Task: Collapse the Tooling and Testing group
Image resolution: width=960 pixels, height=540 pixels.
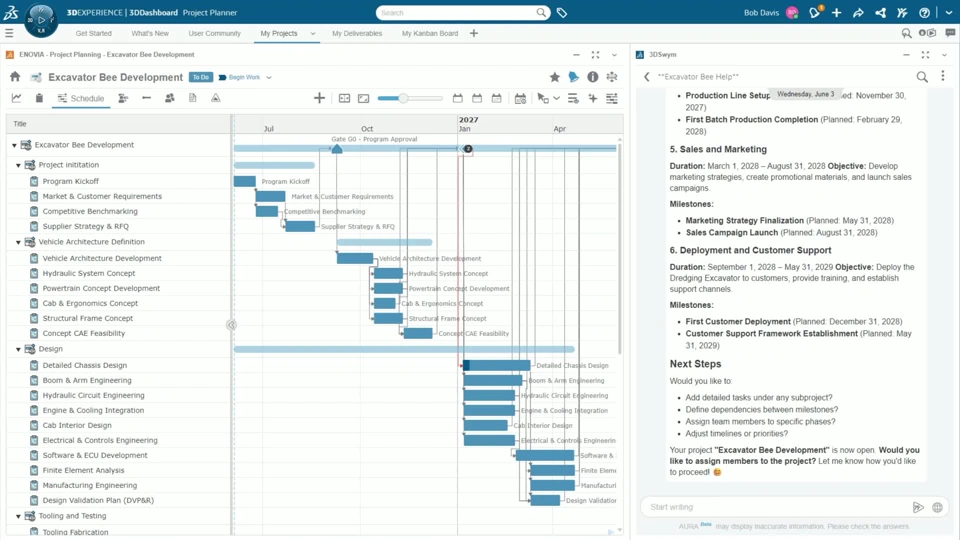Action: 18,516
